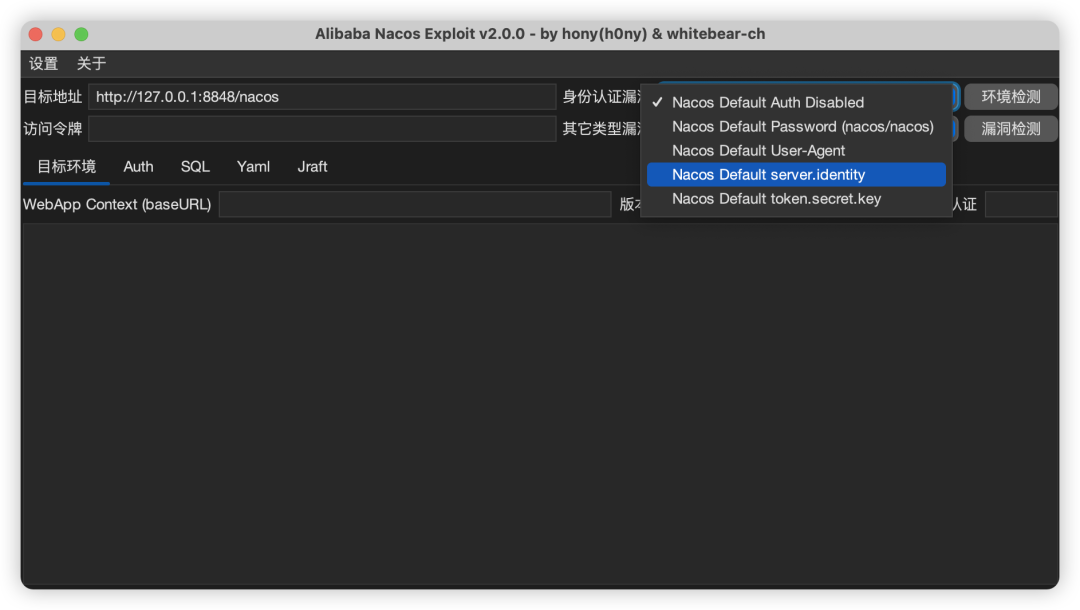Viewport: 1080px width, 610px height.
Task: Maximize the window with green button
Action: pyautogui.click(x=81, y=34)
